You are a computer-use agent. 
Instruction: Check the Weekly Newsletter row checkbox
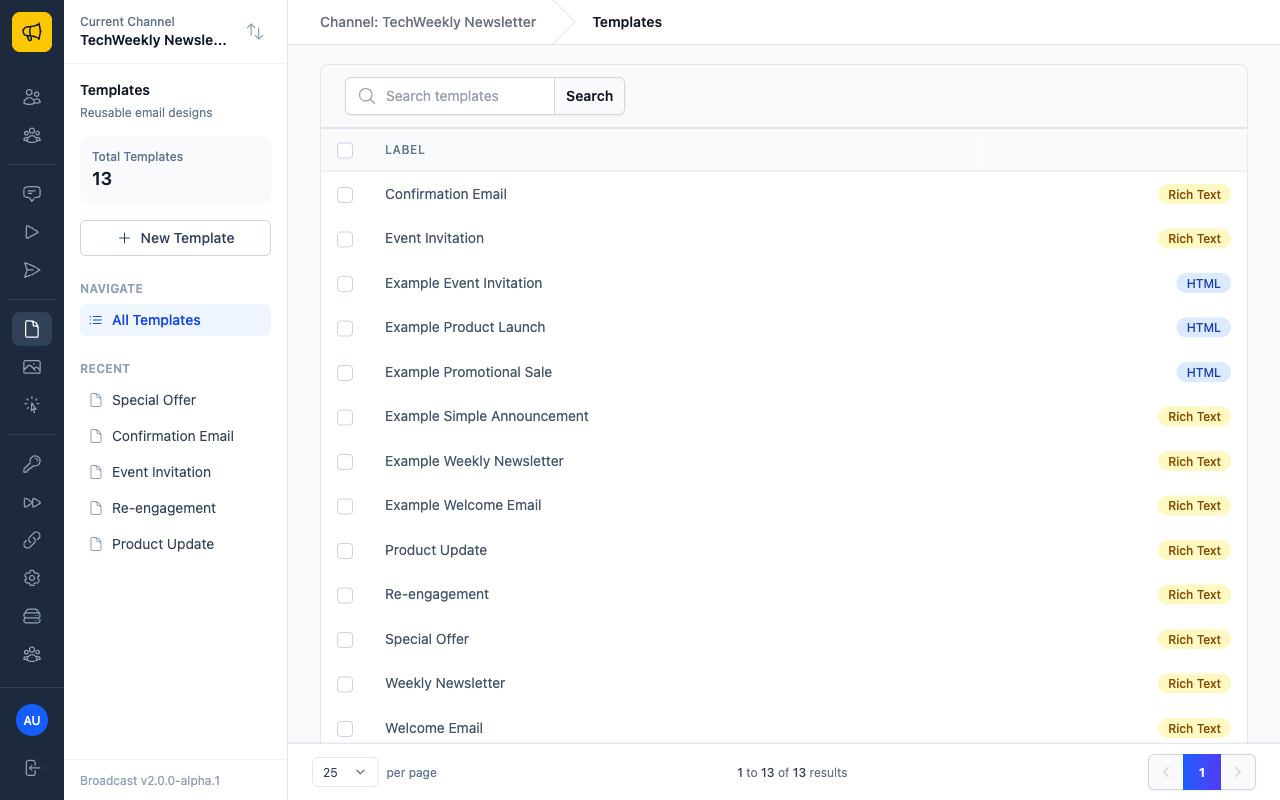tap(345, 684)
